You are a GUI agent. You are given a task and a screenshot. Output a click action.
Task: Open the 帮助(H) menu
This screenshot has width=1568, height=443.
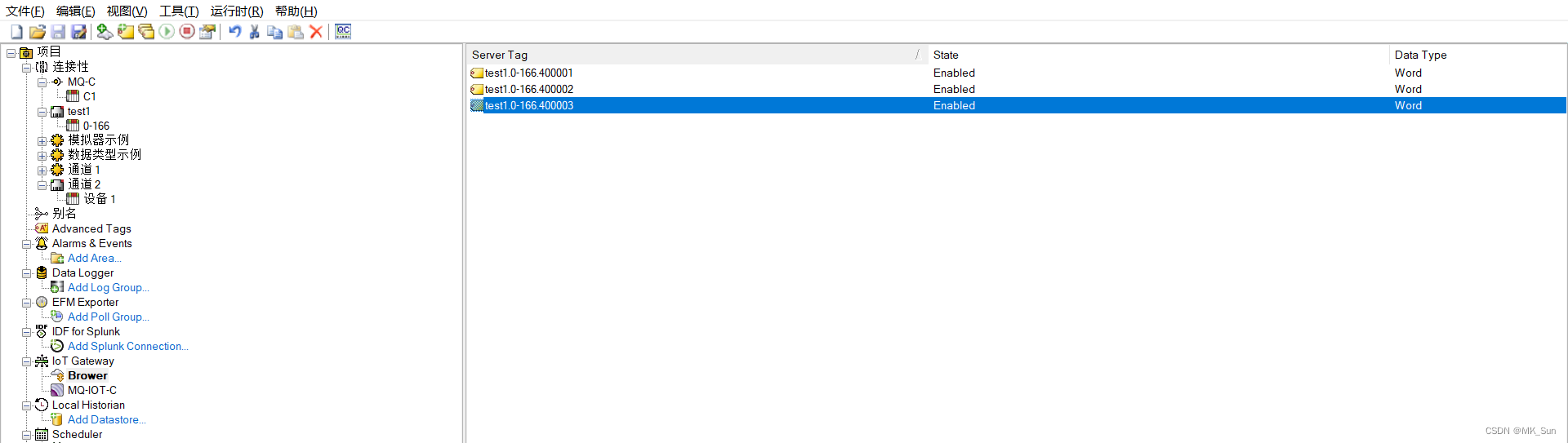[296, 11]
